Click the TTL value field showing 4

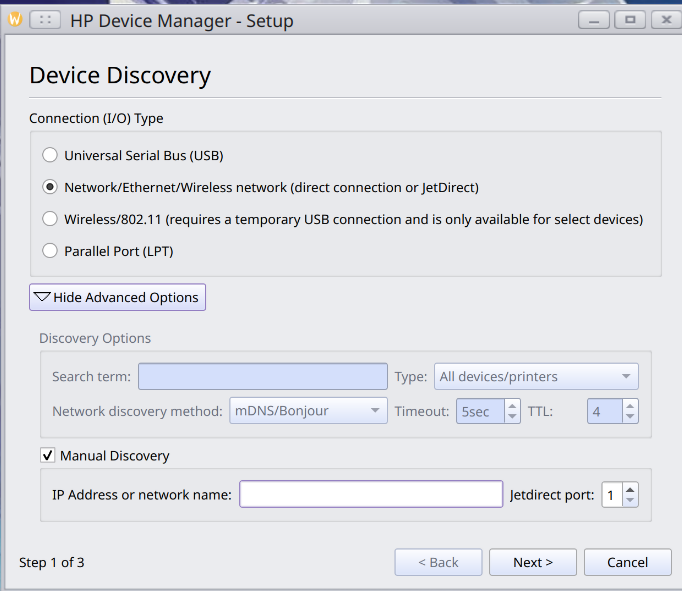click(x=605, y=411)
